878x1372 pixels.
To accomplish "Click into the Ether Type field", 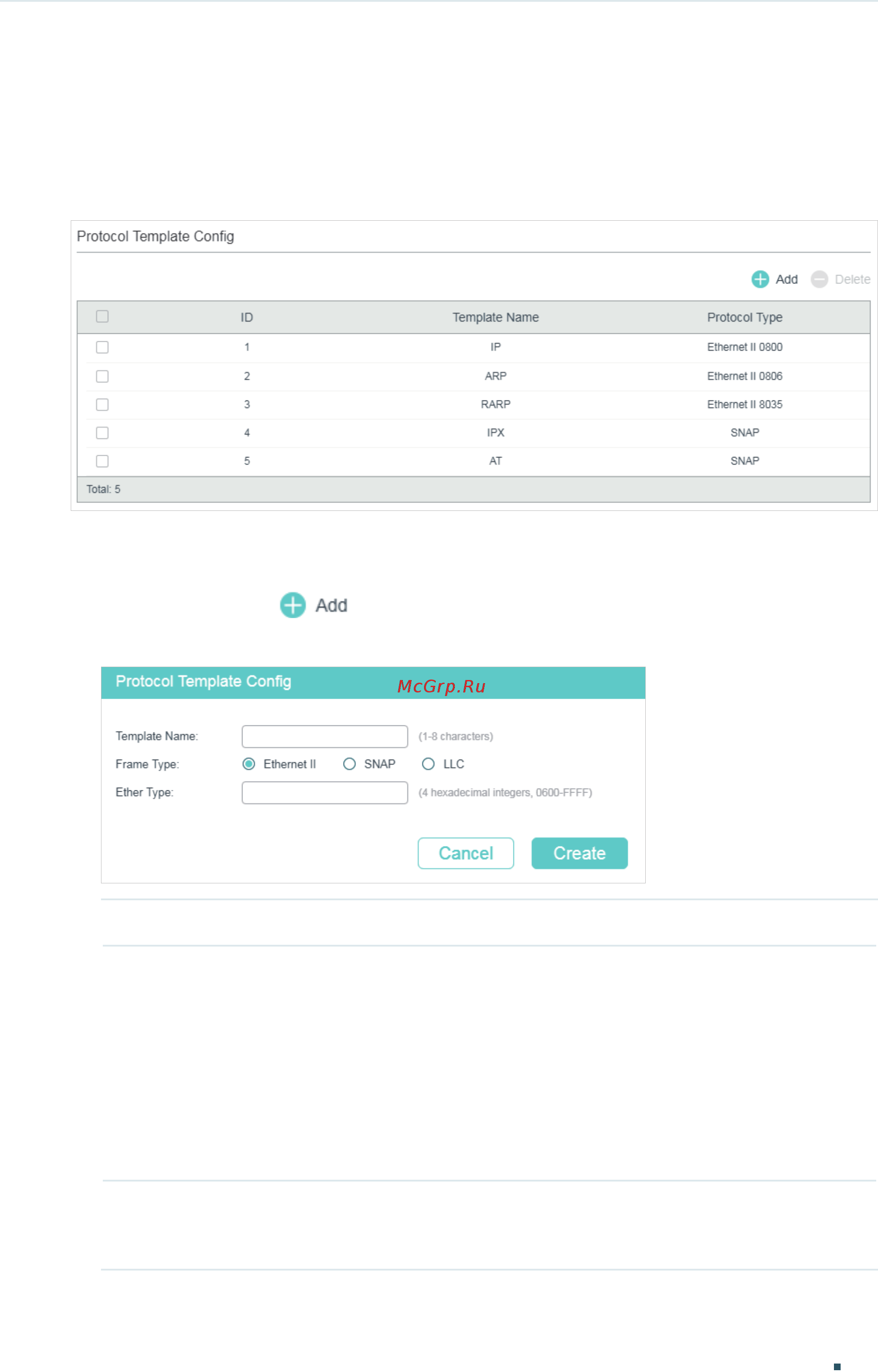I will click(x=325, y=793).
